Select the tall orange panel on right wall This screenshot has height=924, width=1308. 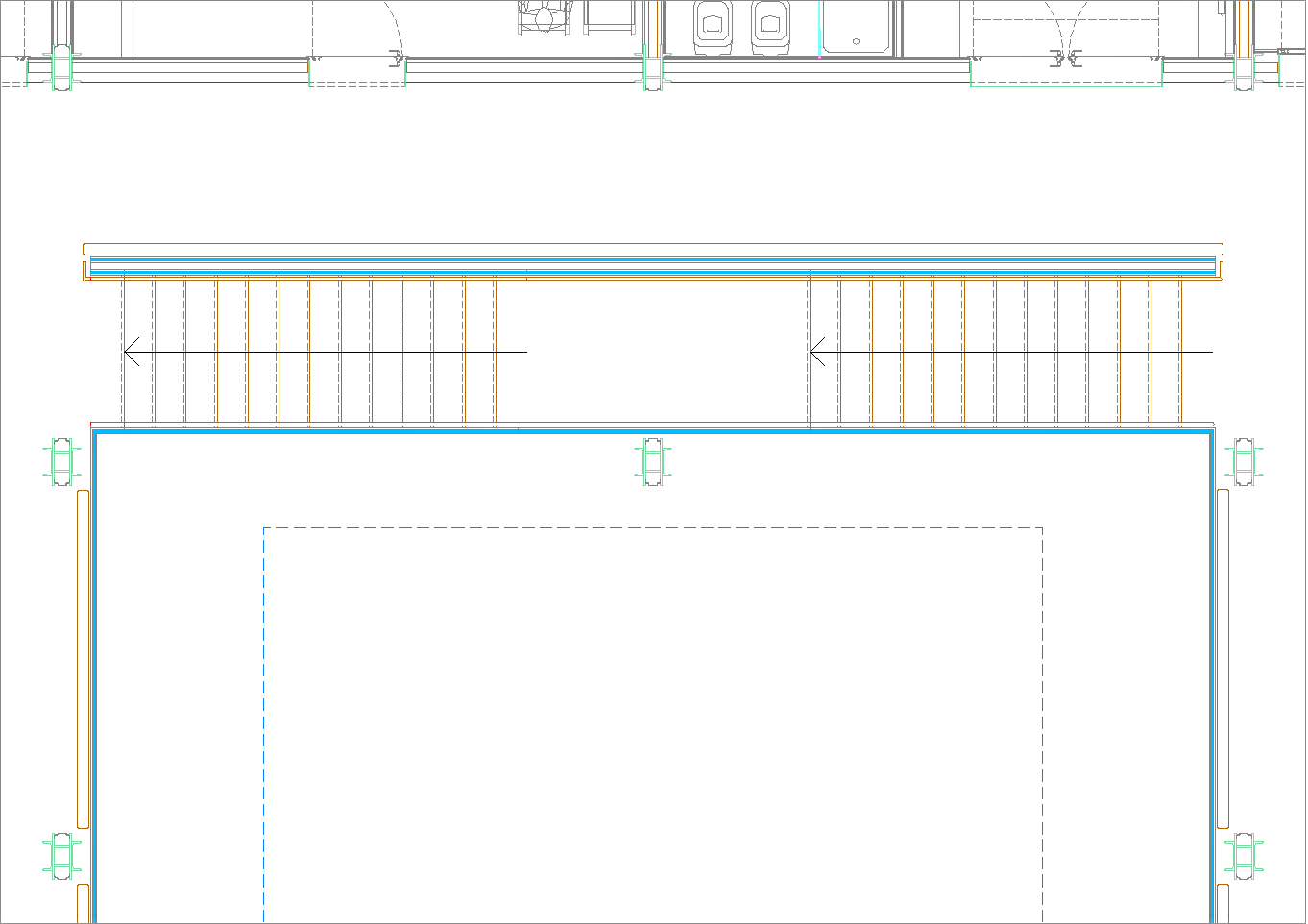[x=1223, y=658]
